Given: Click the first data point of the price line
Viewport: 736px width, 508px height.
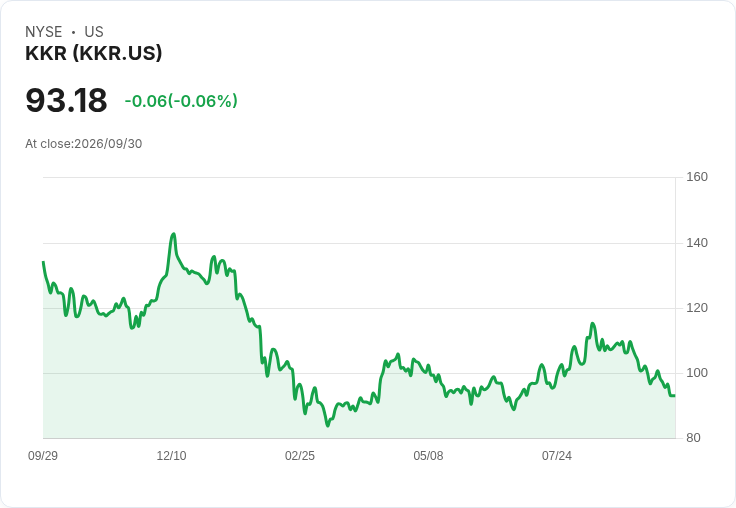Looking at the screenshot, I should [43, 262].
